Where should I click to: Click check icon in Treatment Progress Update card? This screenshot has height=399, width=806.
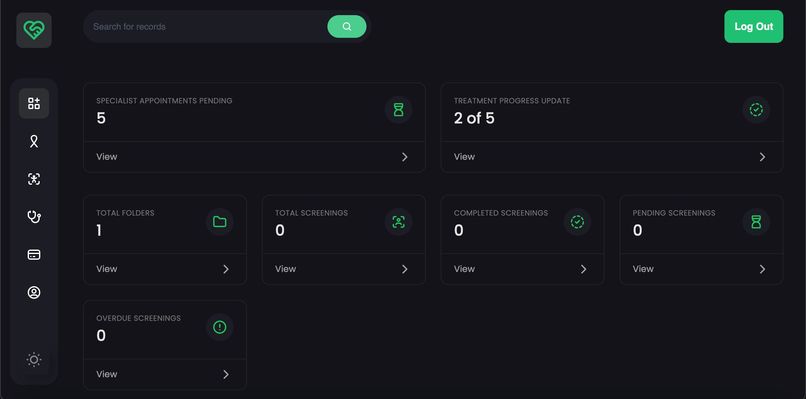[x=756, y=110]
